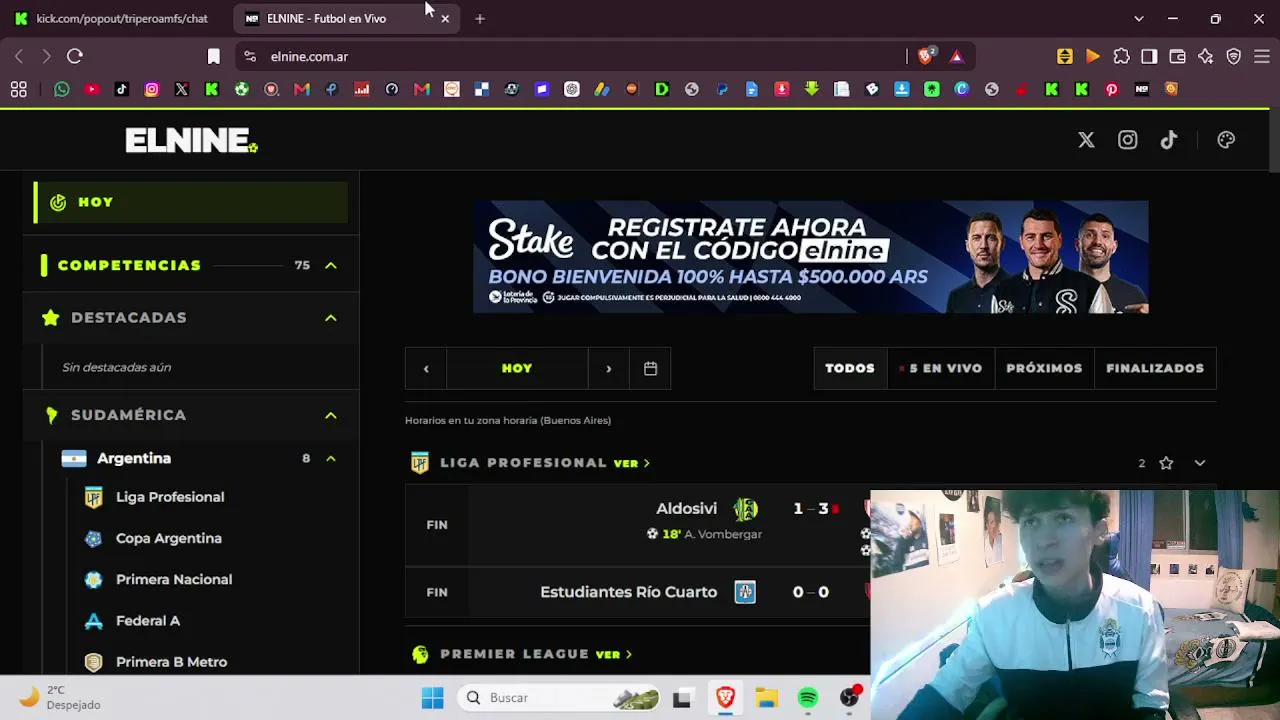Open the weather widget showing 2°C Despejado
1280x720 pixels.
tap(62, 697)
